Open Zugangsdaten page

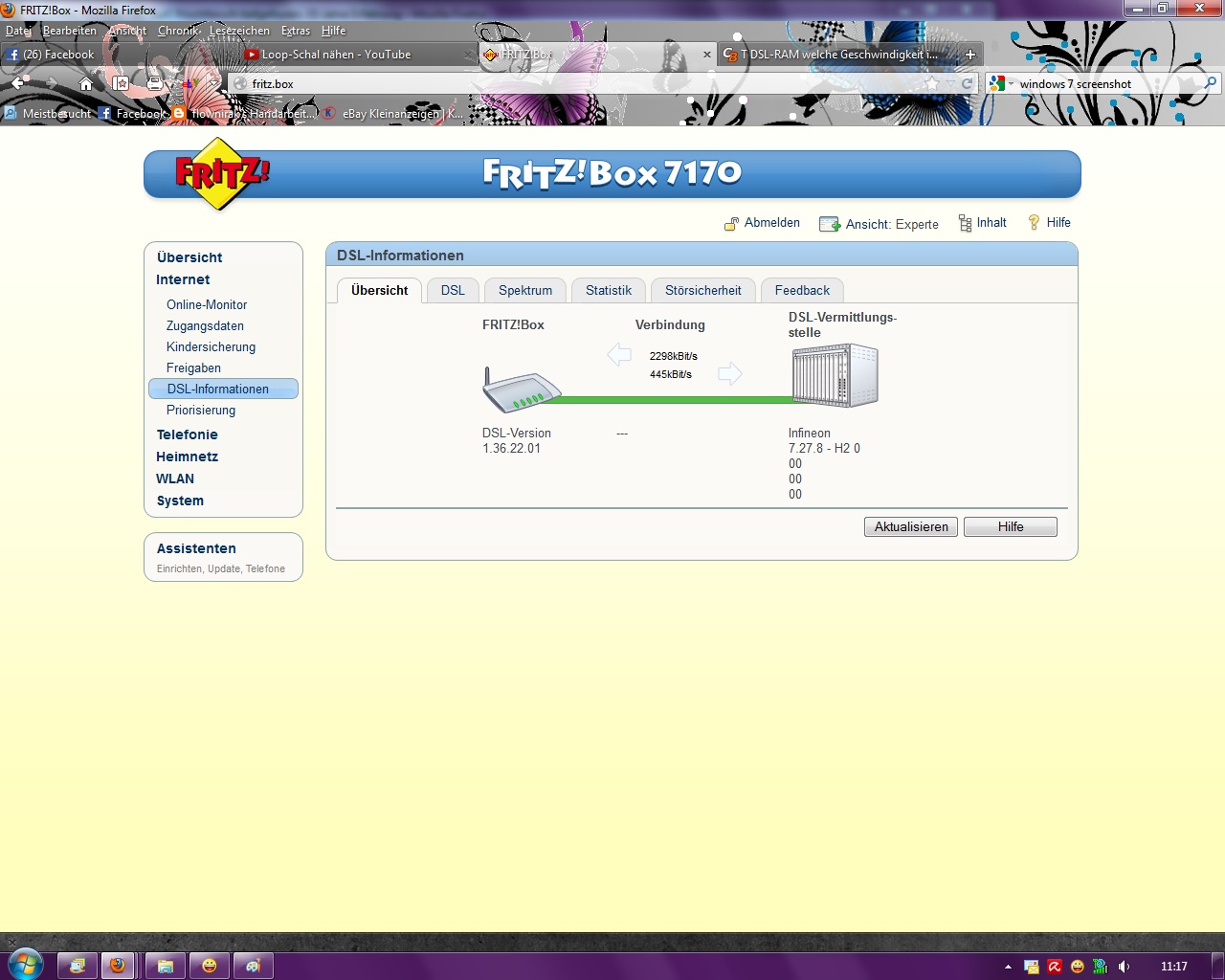[x=205, y=325]
